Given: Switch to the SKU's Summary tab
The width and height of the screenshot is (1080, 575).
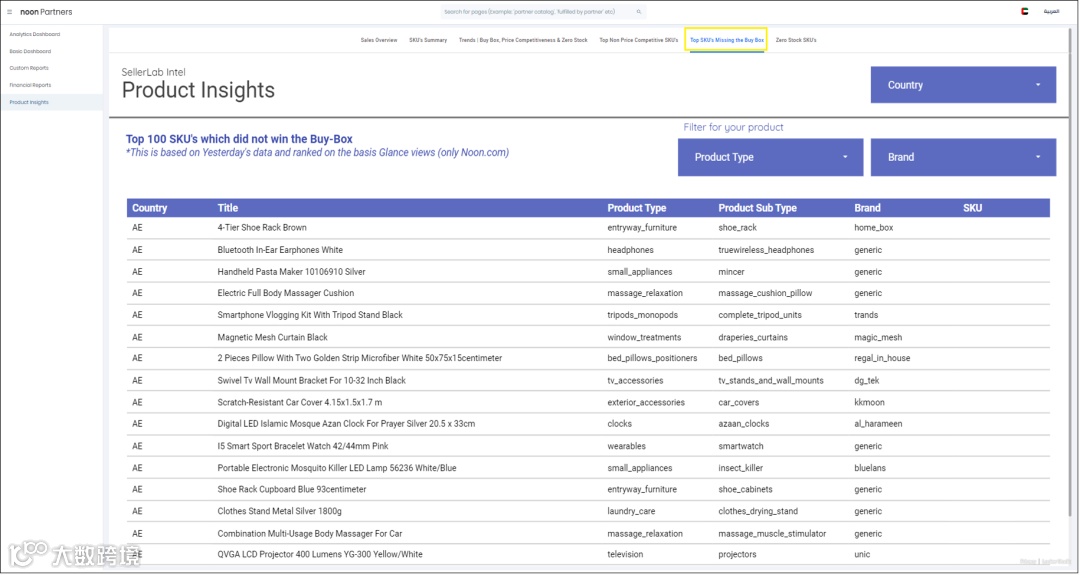Looking at the screenshot, I should tap(428, 40).
